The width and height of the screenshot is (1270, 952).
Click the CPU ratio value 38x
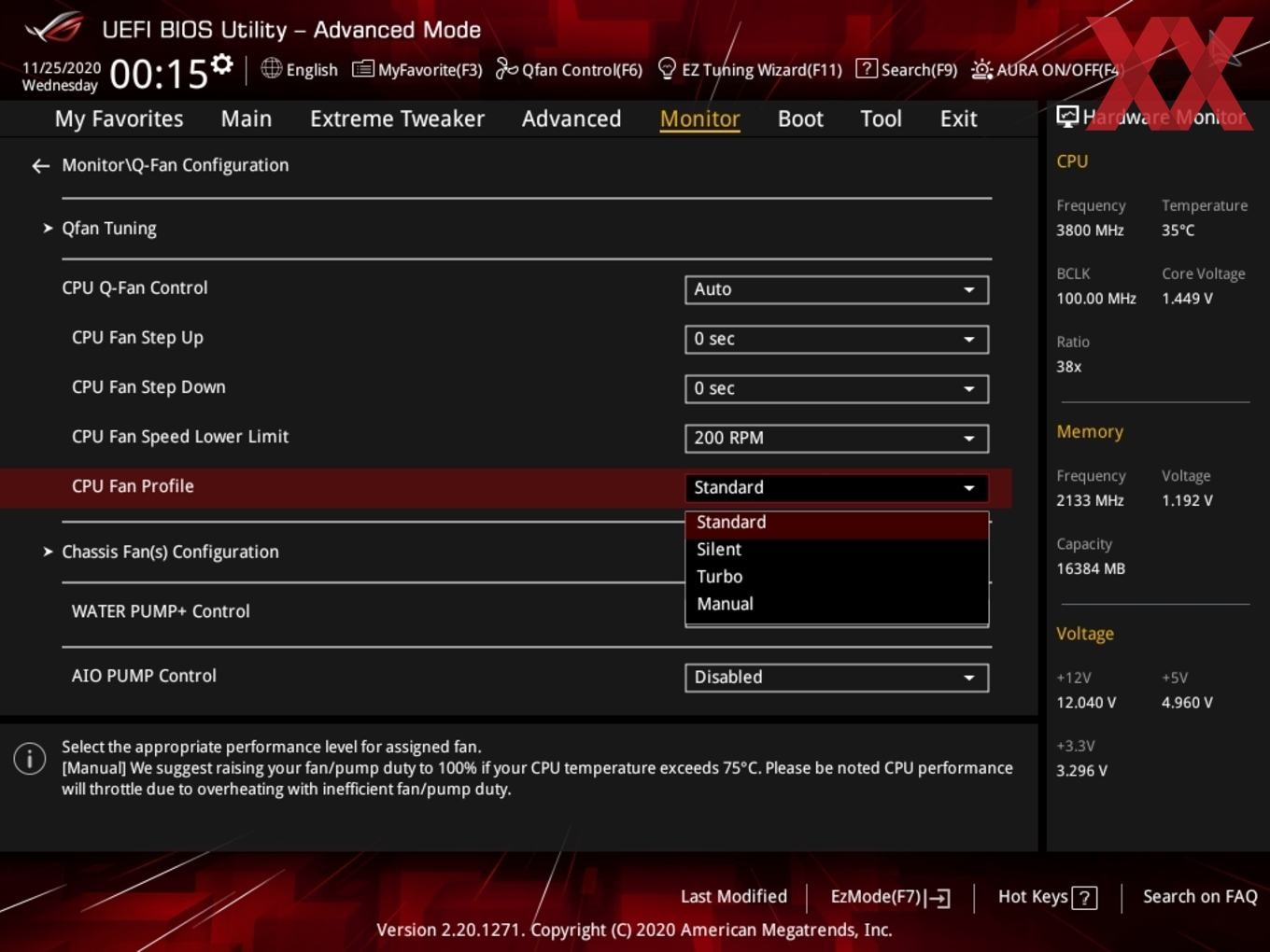(1068, 367)
